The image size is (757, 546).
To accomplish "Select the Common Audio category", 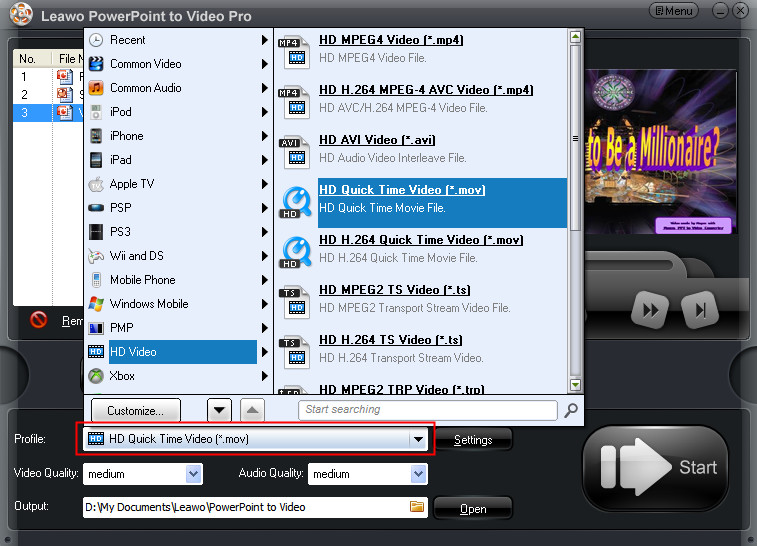I will click(x=146, y=88).
